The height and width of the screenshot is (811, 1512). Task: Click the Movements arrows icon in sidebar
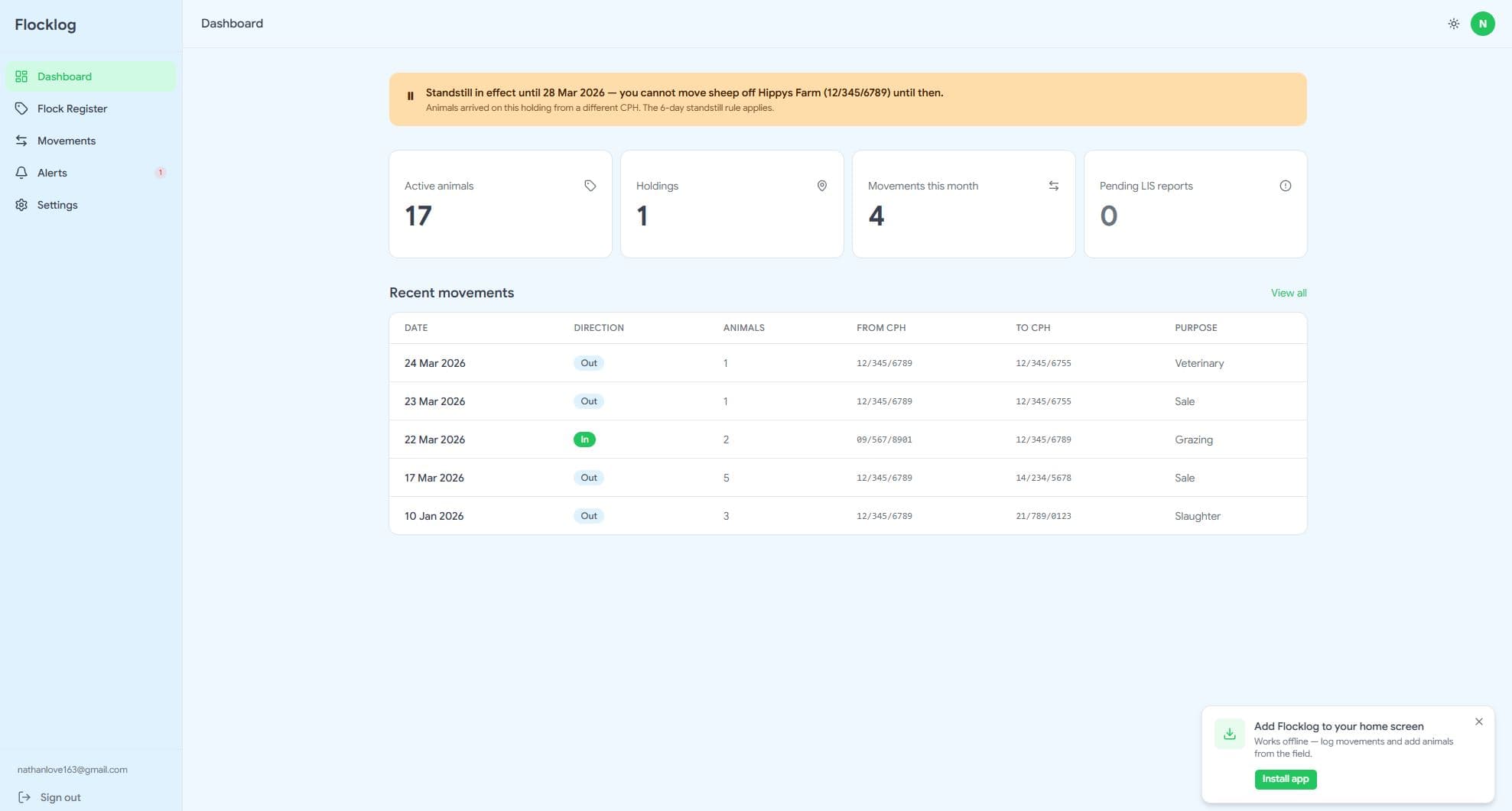coord(21,141)
